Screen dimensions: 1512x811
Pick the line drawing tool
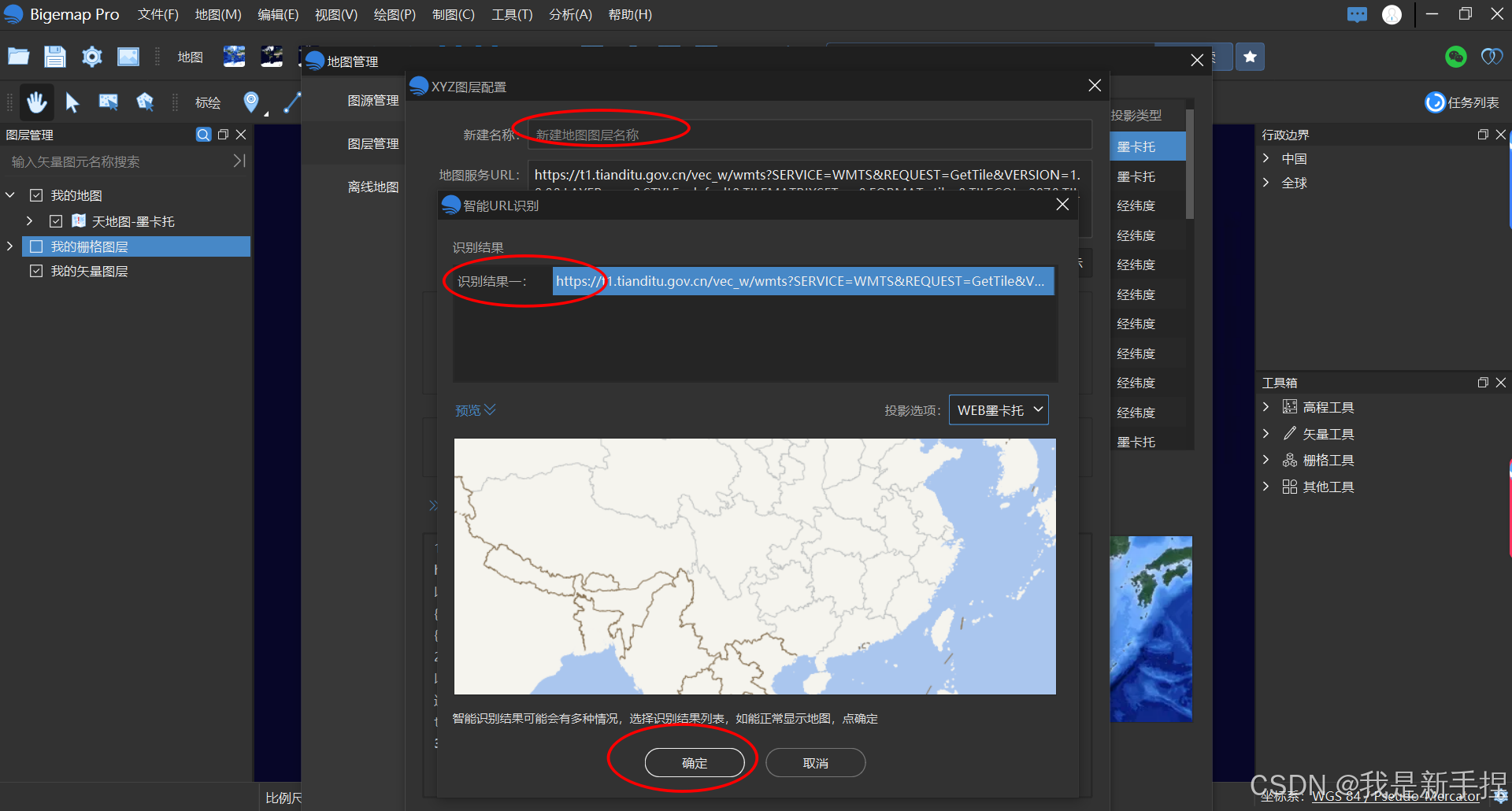(292, 102)
